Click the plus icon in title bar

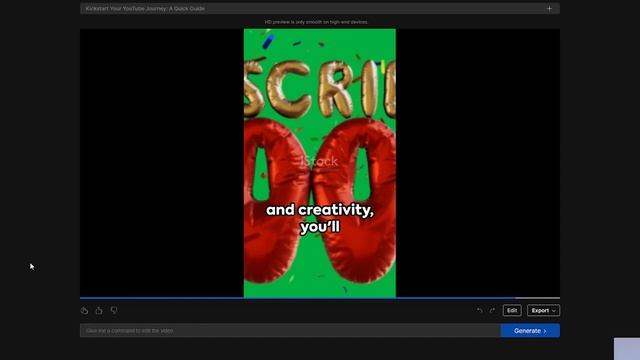point(549,9)
